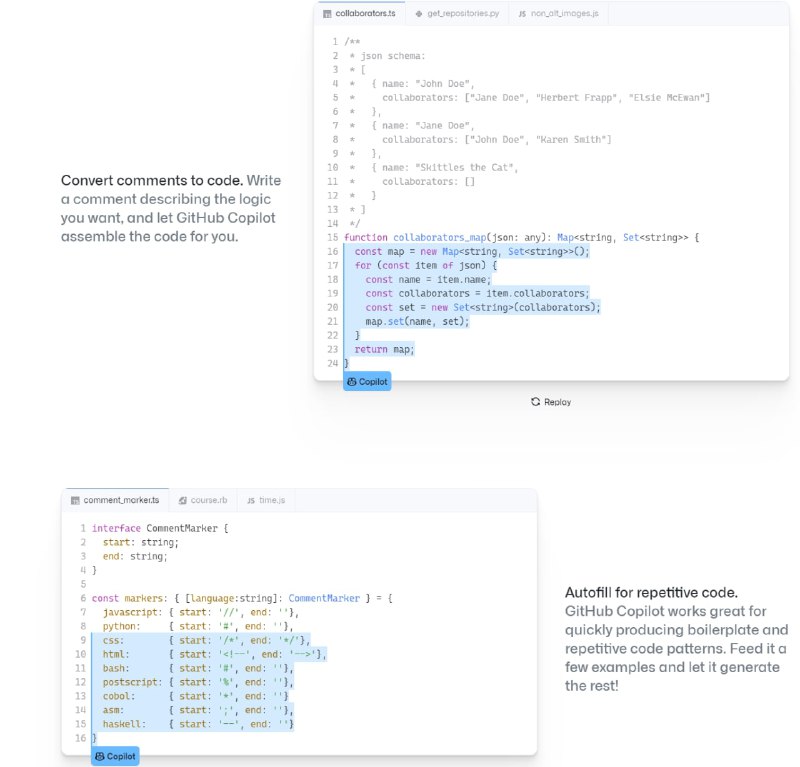800x767 pixels.
Task: Click the haskell marker entry line
Action: pyautogui.click(x=198, y=724)
